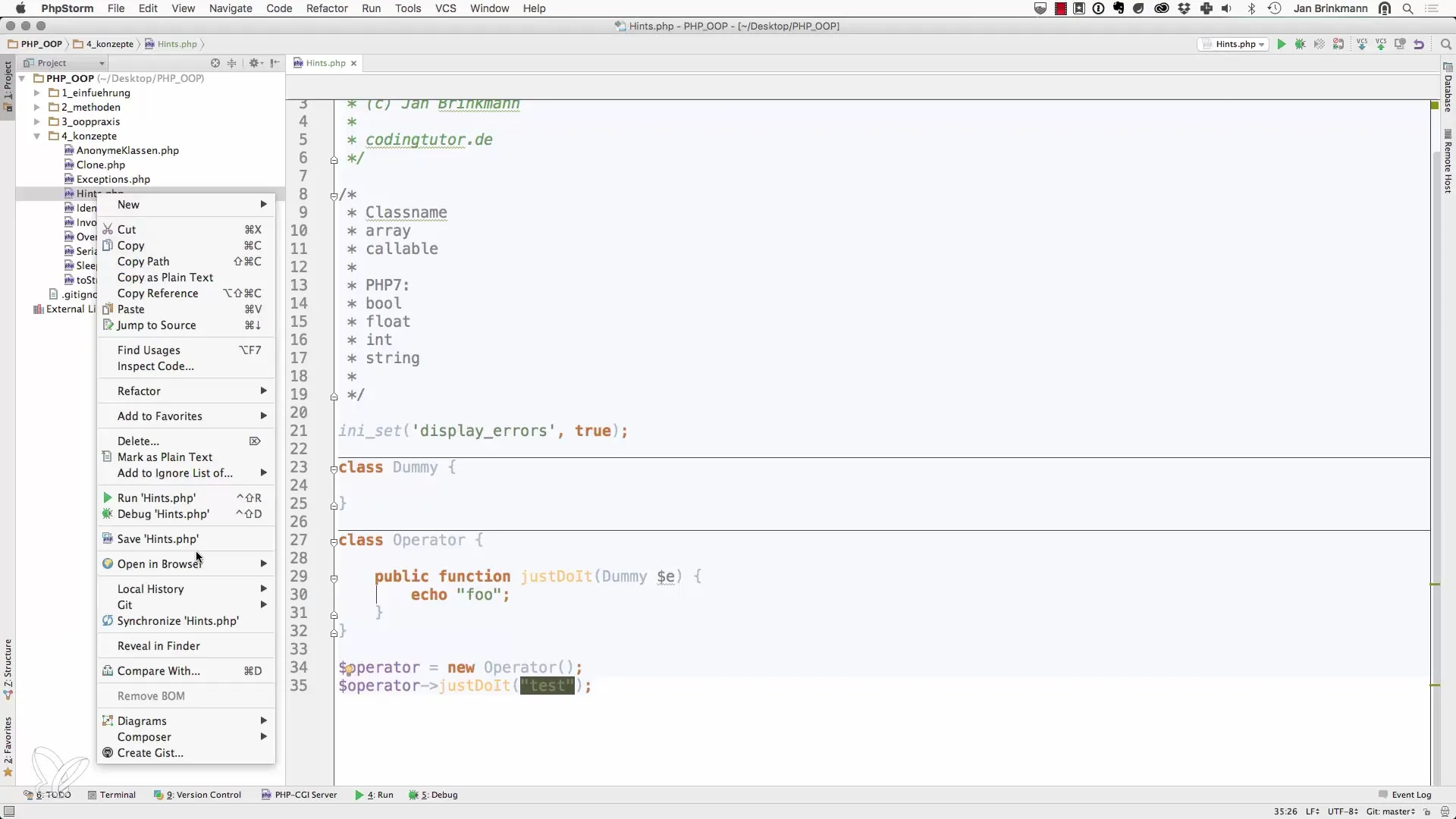Screen dimensions: 1456x819
Task: Toggle tool window bars icon bottom-left
Action: pyautogui.click(x=9, y=811)
